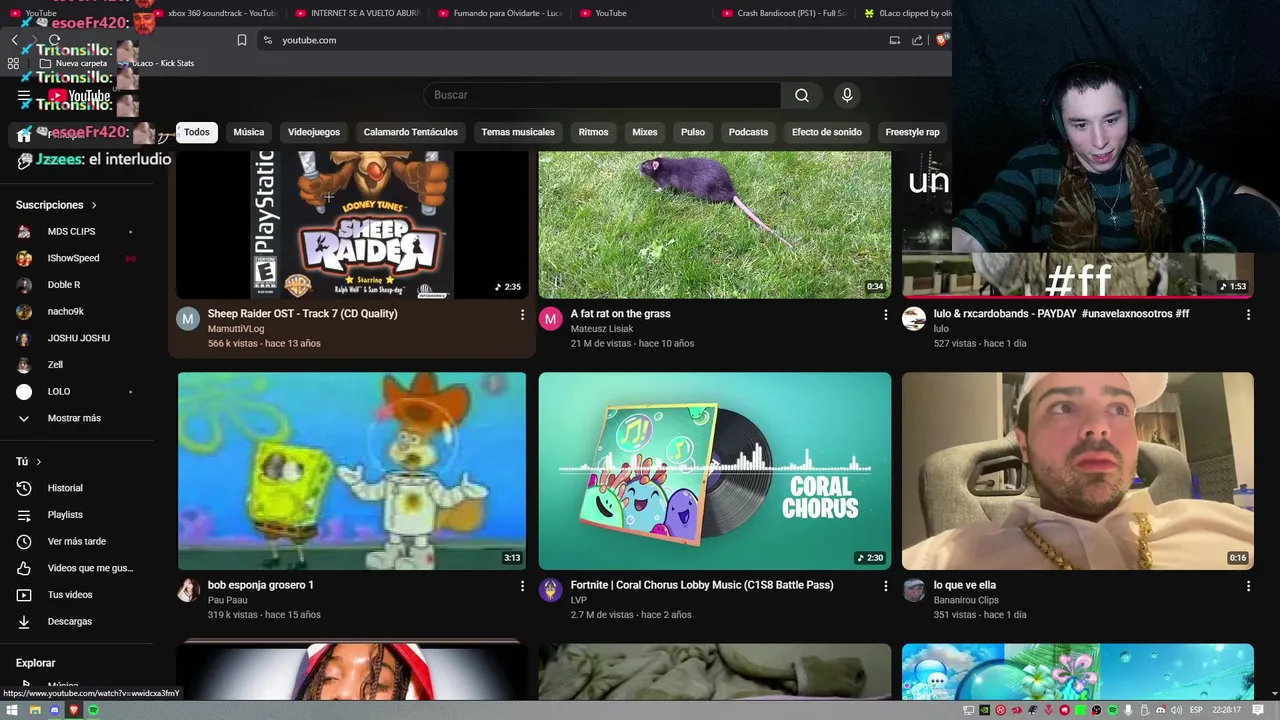The image size is (1280, 720).
Task: Open Spotify from the Windows taskbar
Action: [x=93, y=710]
